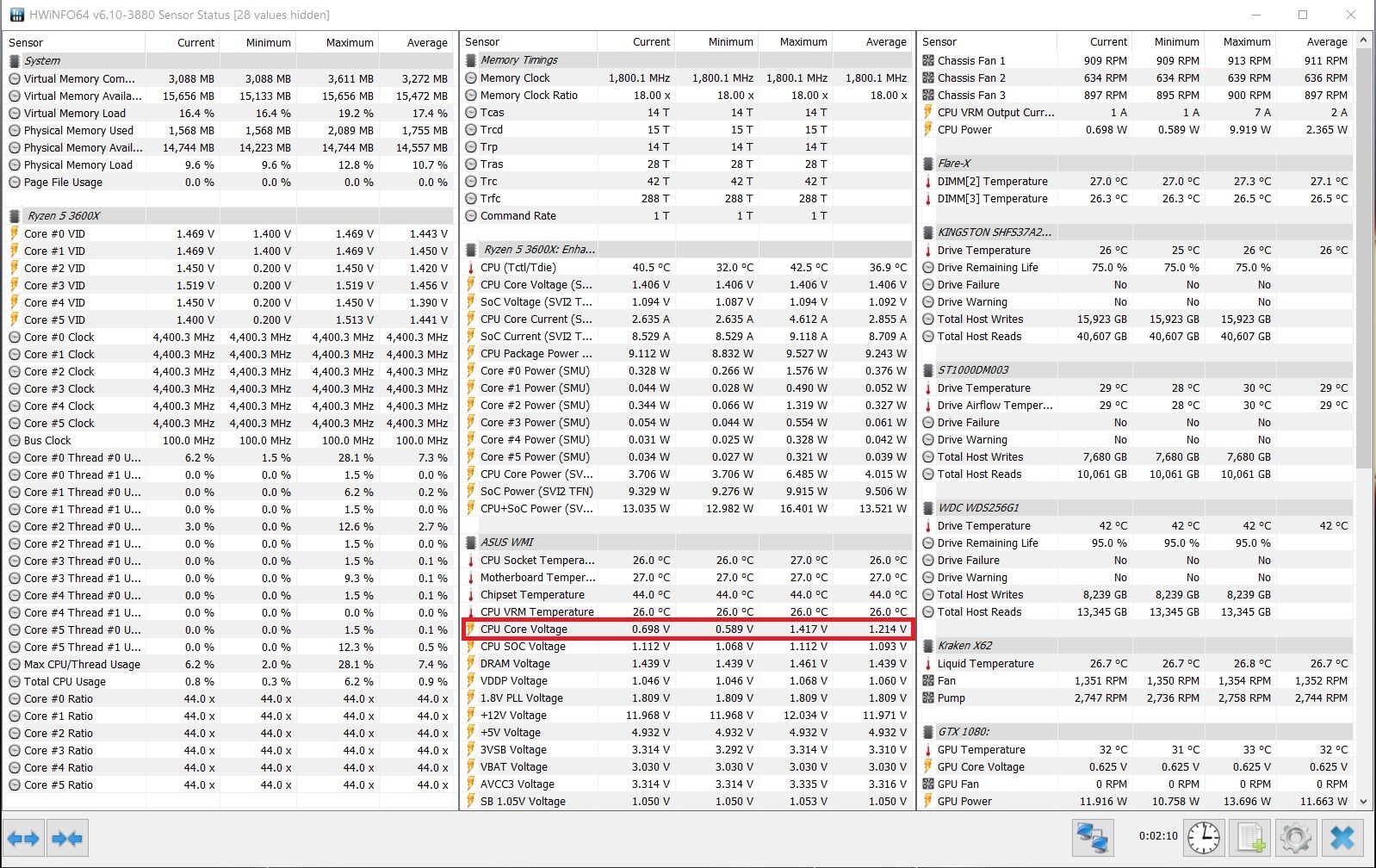This screenshot has width=1376, height=868.
Task: Reset min/max values using clock icon
Action: point(1204,838)
